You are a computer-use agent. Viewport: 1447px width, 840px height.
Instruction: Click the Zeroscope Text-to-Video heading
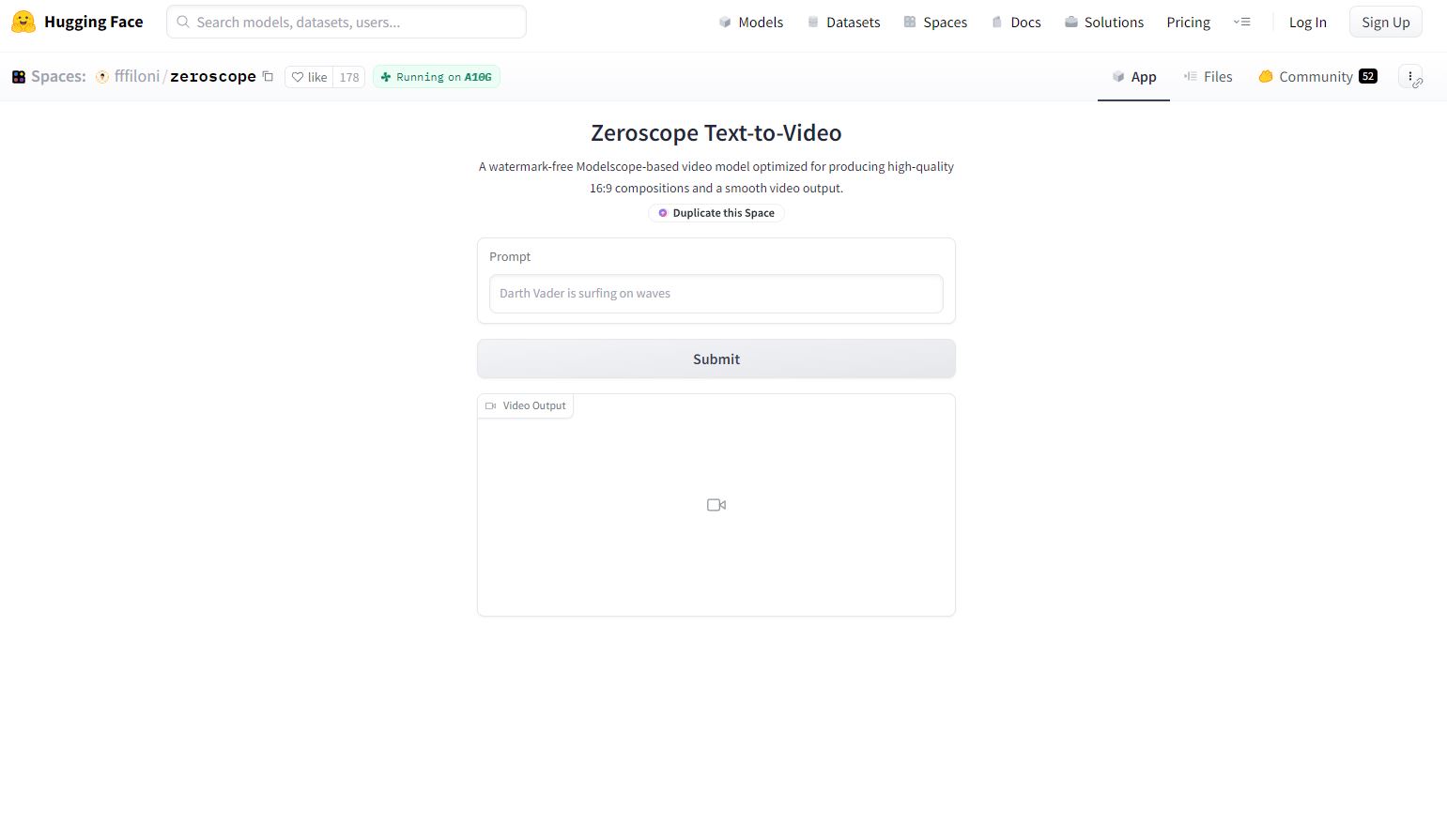click(x=716, y=132)
